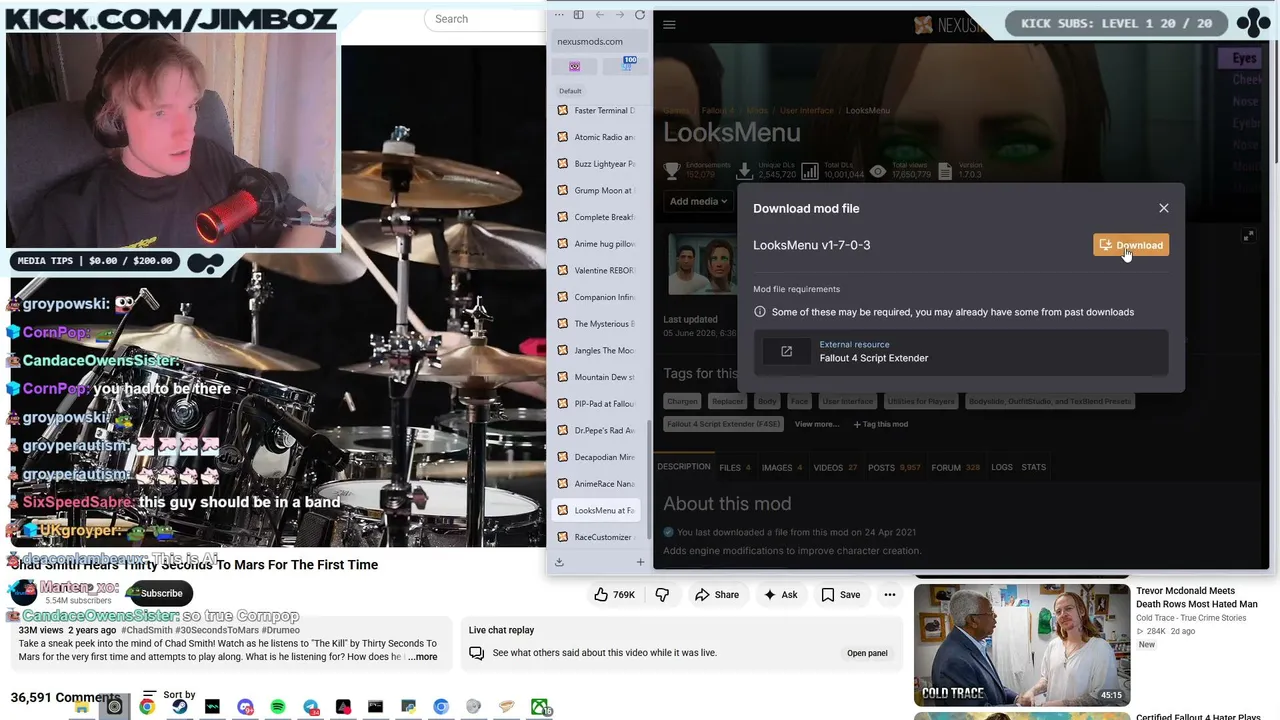Screen dimensions: 1280x720
Task: Switch to the RaceCustomizer tab
Action: coord(598,537)
